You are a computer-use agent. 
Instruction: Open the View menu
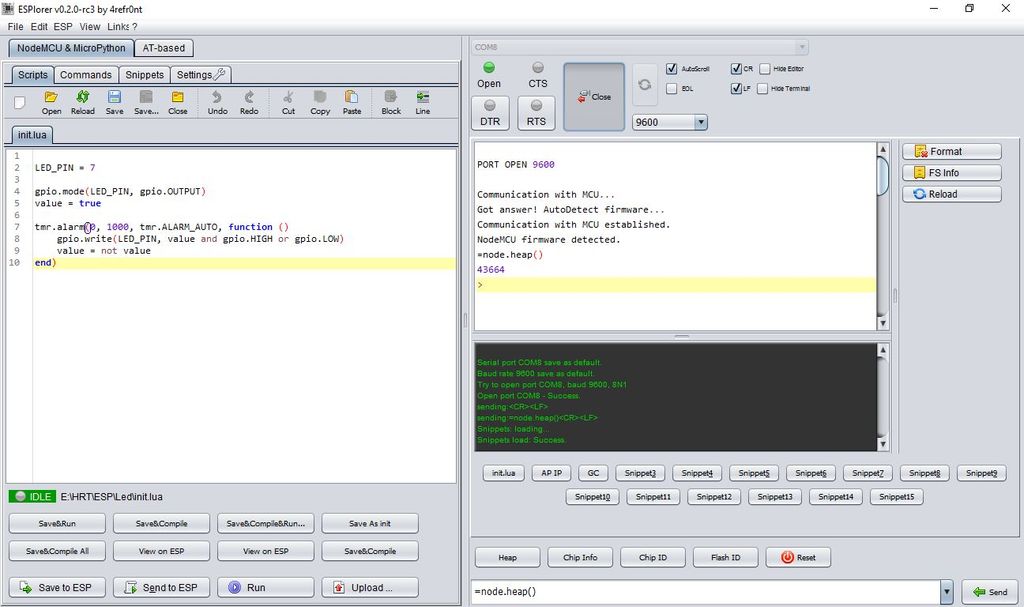point(90,27)
